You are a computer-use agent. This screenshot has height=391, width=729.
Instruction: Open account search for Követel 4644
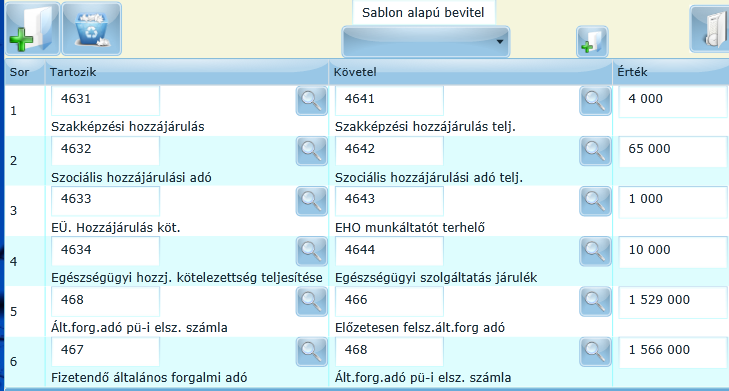coord(595,251)
